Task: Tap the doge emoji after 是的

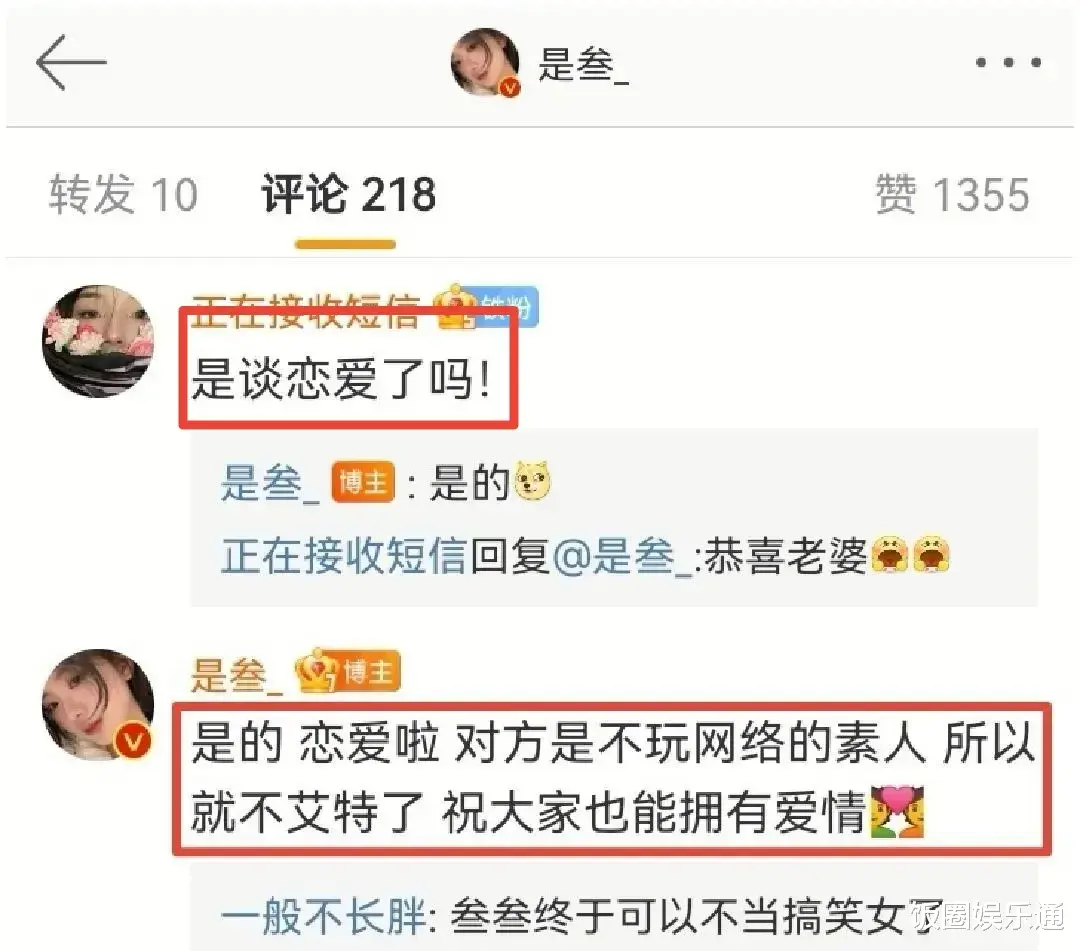Action: [x=532, y=481]
